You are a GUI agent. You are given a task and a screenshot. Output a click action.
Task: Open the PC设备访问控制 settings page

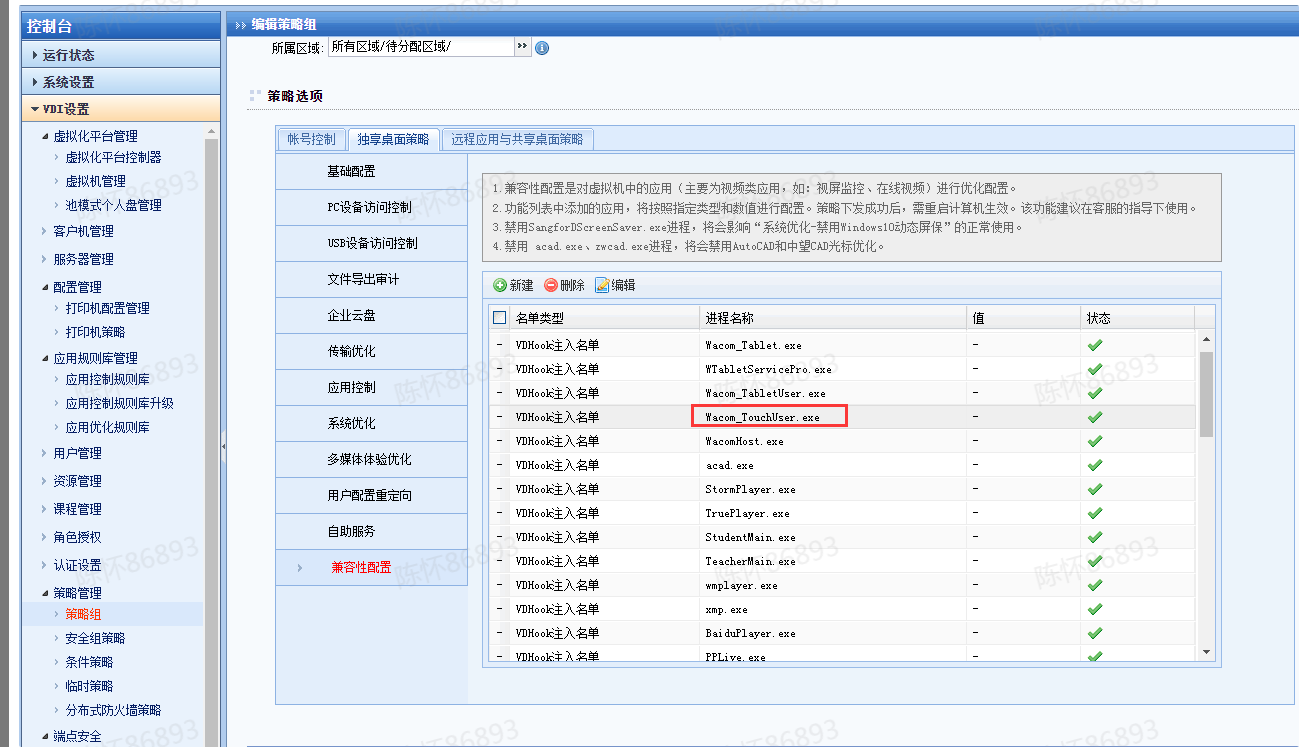coord(371,207)
